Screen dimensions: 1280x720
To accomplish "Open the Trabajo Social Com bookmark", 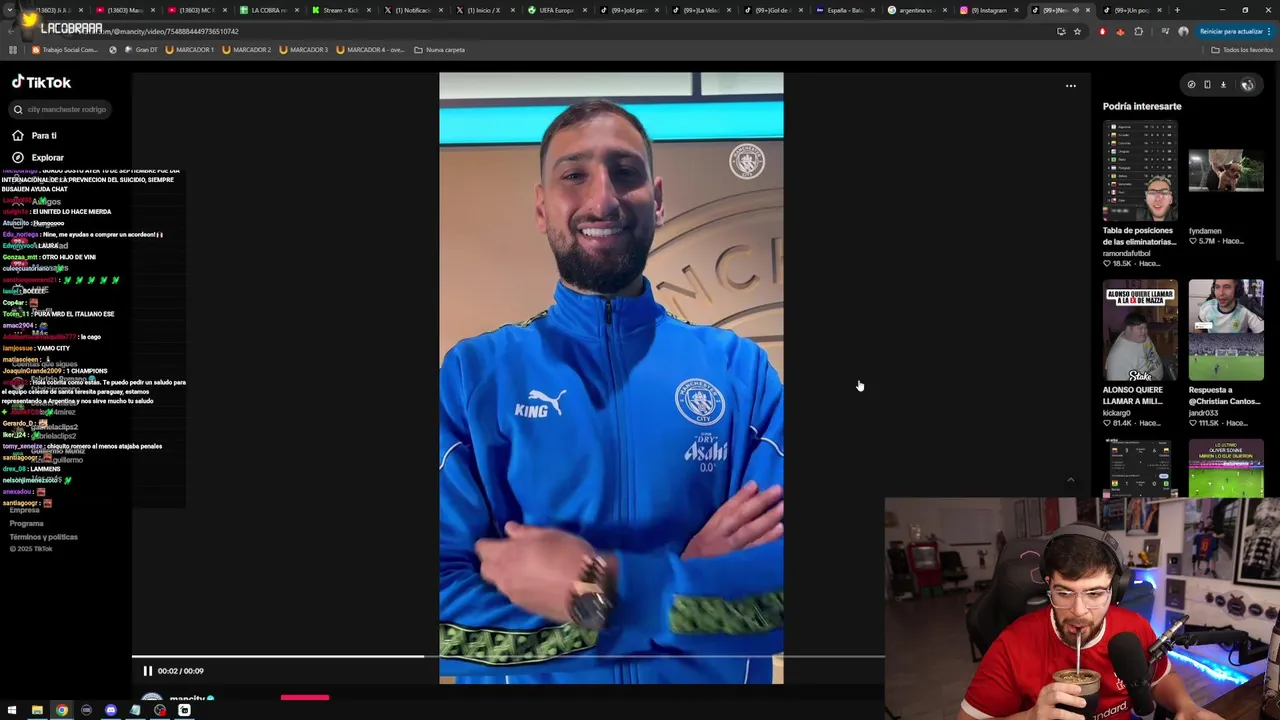I will pyautogui.click(x=65, y=49).
